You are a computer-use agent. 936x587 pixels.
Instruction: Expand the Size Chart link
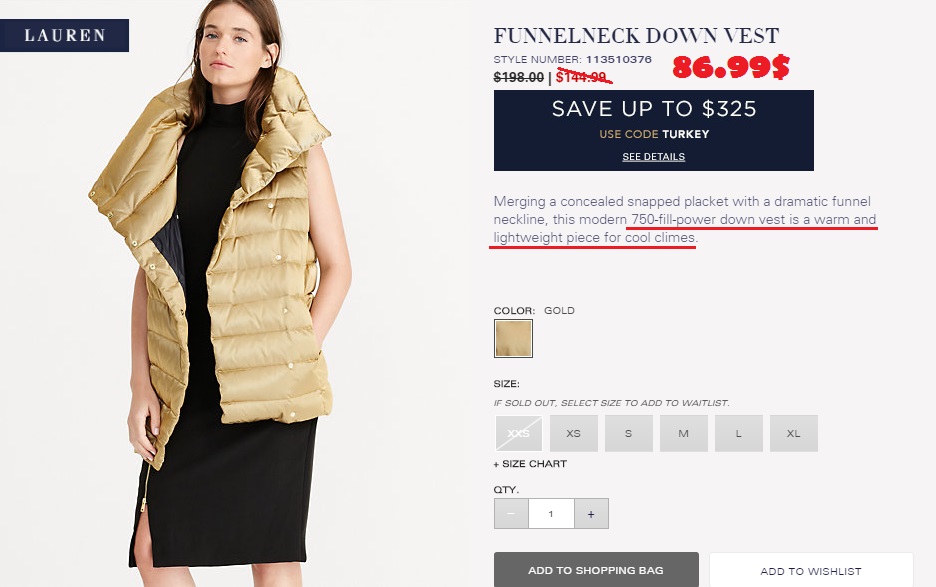coord(530,464)
